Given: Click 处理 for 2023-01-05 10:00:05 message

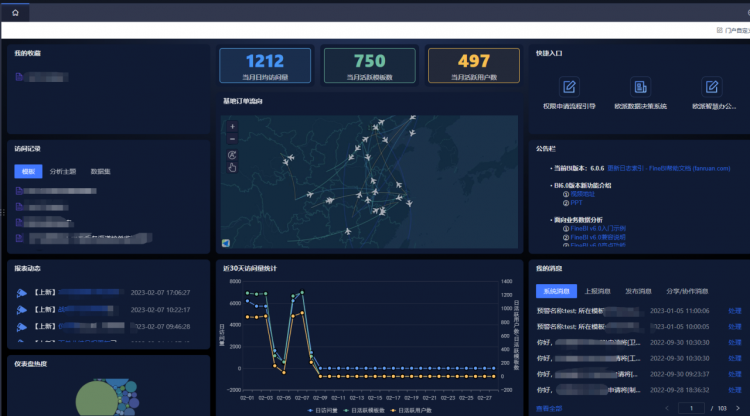Looking at the screenshot, I should point(735,327).
